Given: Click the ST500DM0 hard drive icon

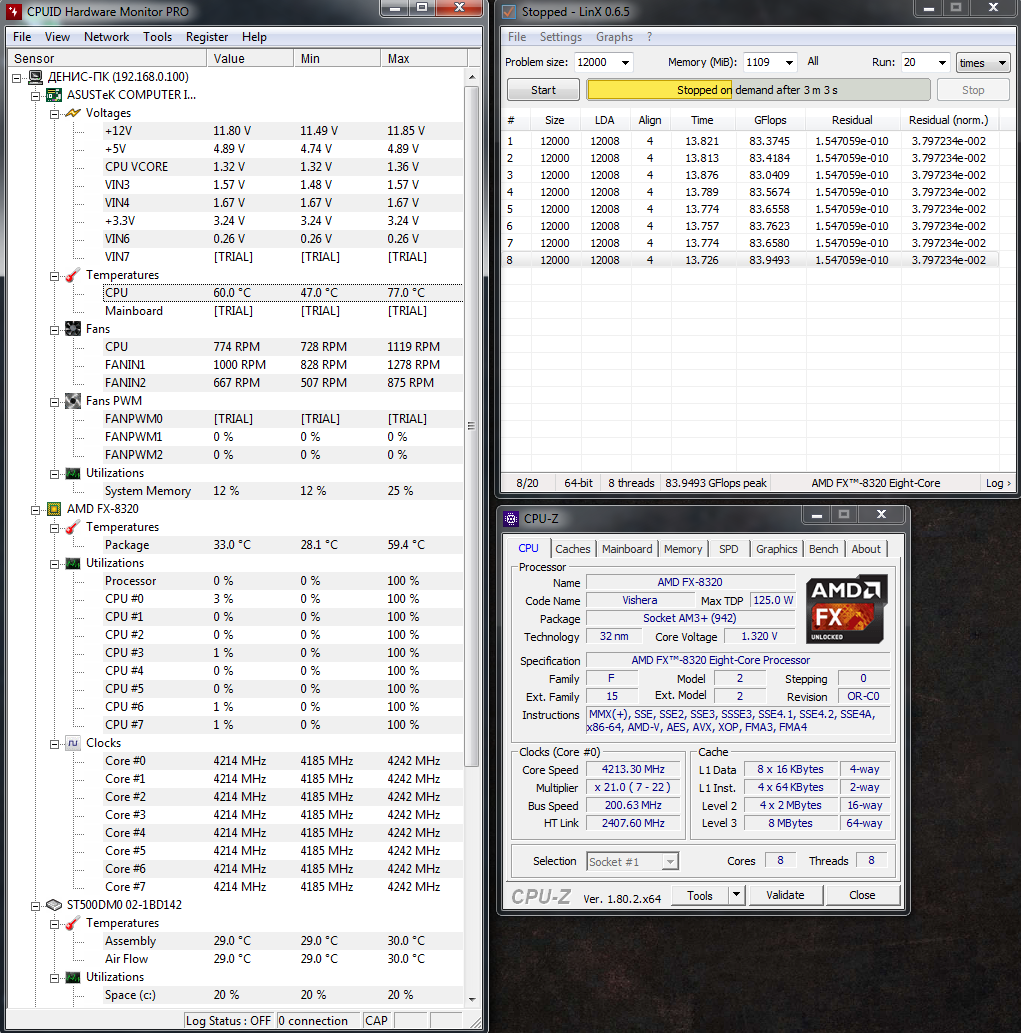Looking at the screenshot, I should pos(54,905).
